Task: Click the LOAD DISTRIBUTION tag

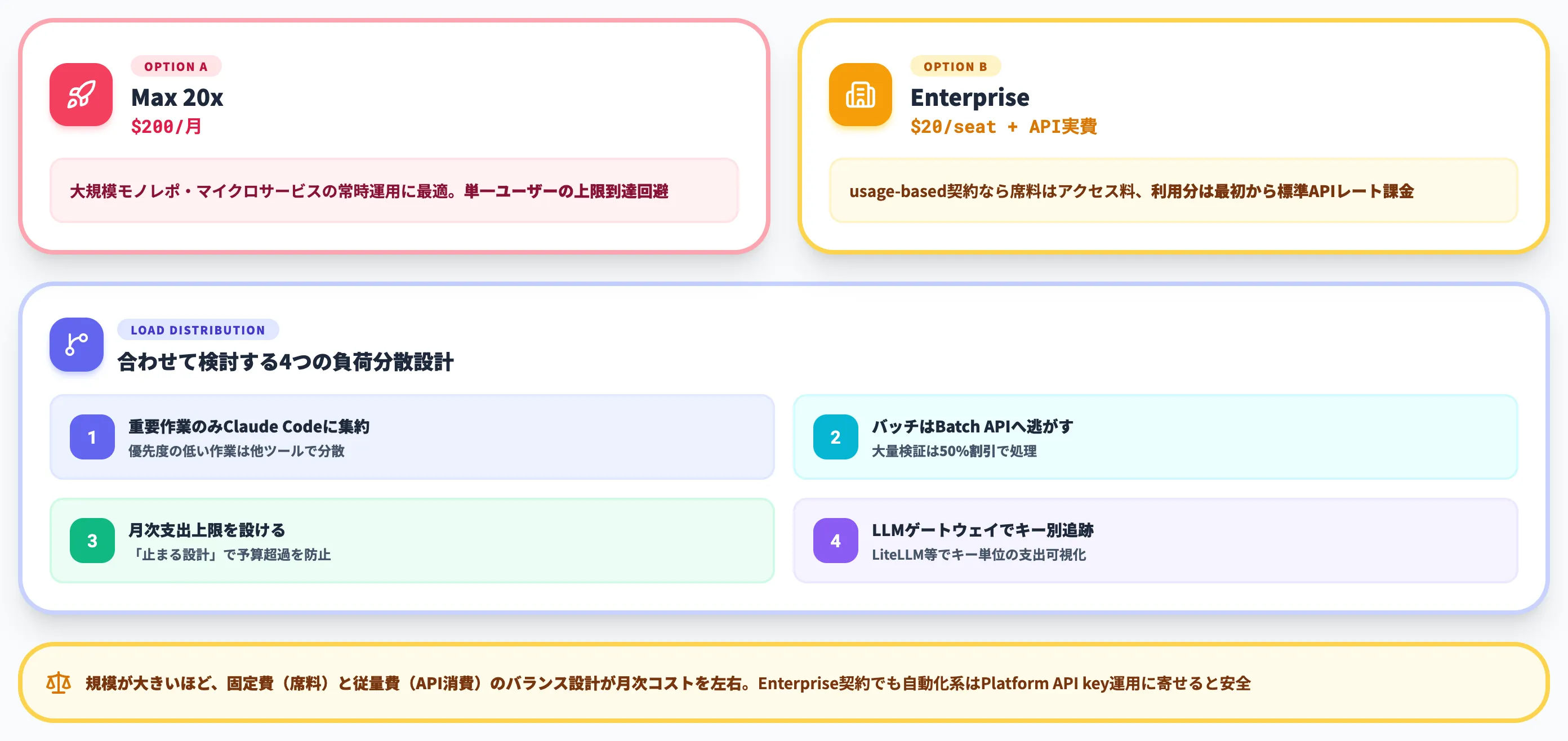Action: pos(198,330)
